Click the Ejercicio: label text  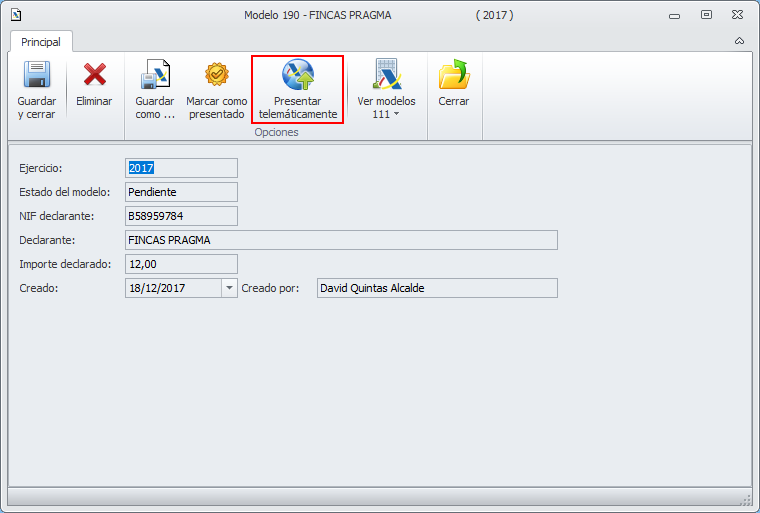(x=41, y=168)
